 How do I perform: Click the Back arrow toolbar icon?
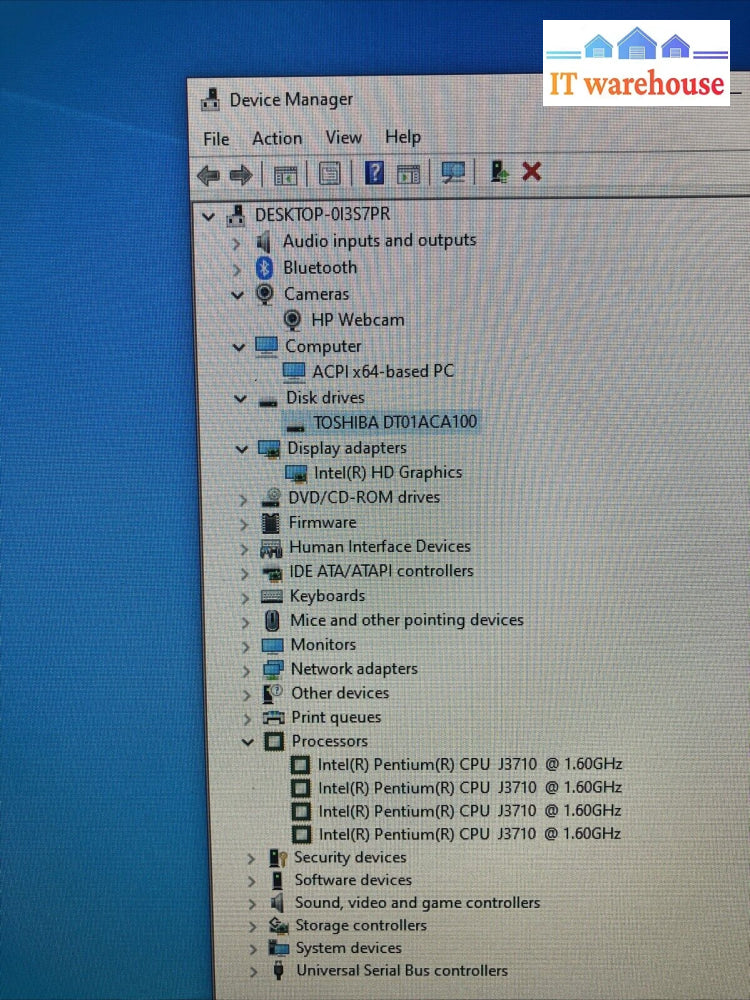click(209, 175)
